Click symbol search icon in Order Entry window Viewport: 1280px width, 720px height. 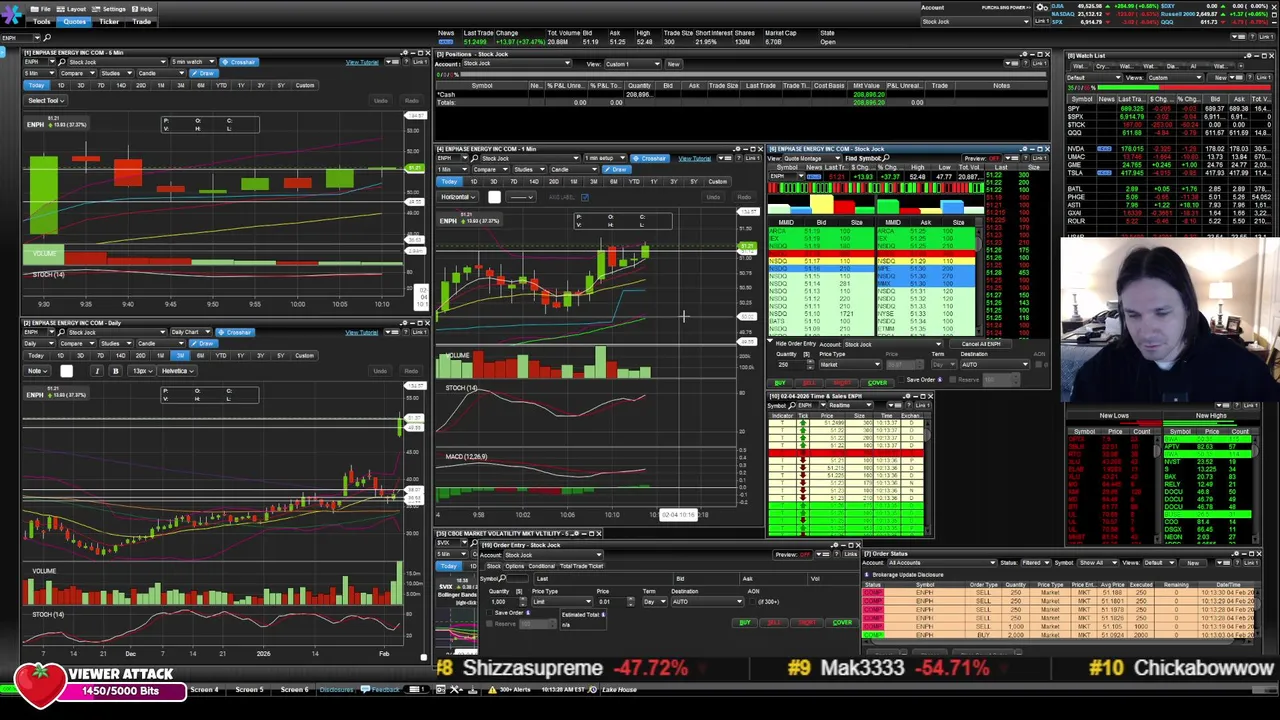(504, 578)
